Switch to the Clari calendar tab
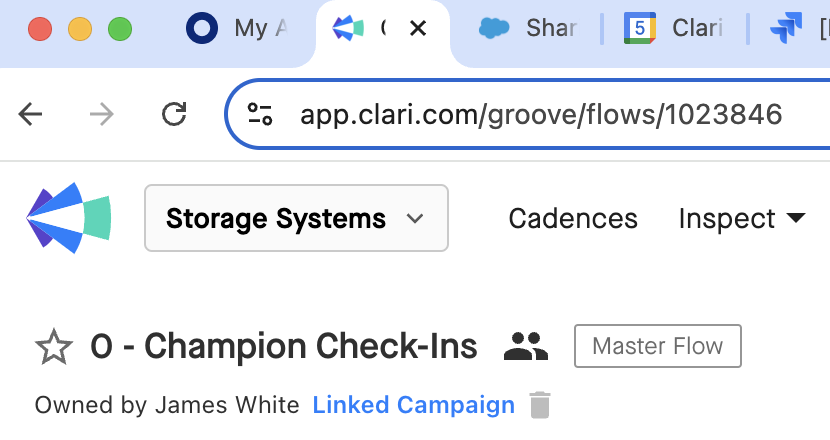The height and width of the screenshot is (440, 830). 673,28
